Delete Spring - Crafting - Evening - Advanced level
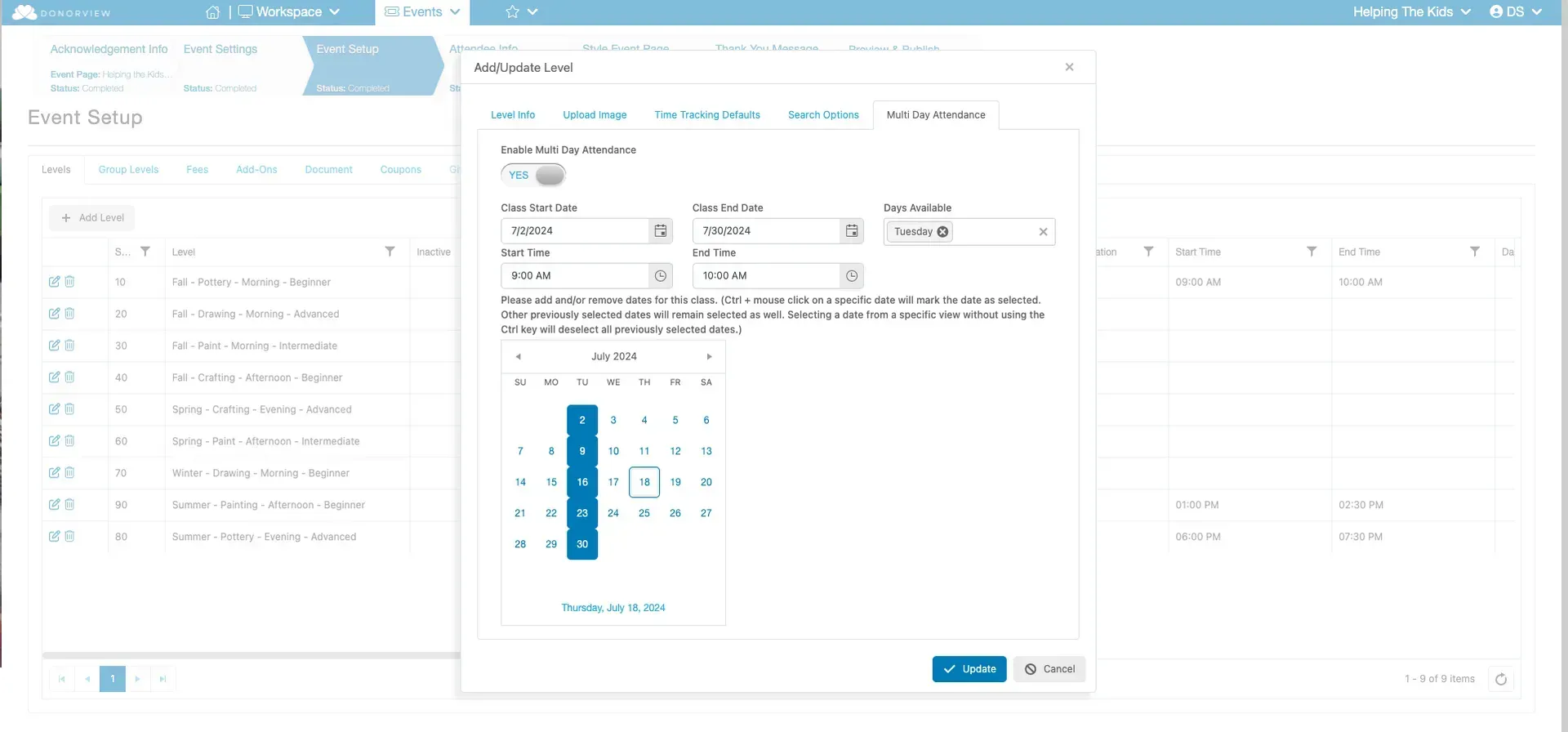 (x=69, y=409)
